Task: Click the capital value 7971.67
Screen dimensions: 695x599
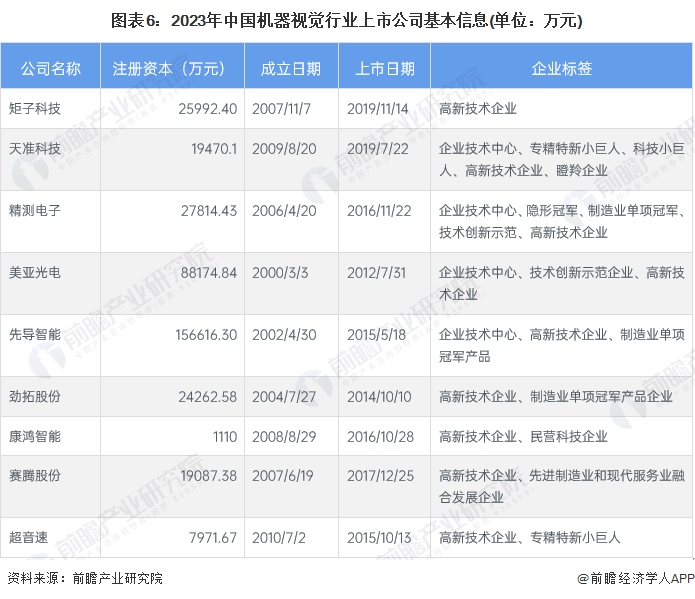Action: point(213,538)
